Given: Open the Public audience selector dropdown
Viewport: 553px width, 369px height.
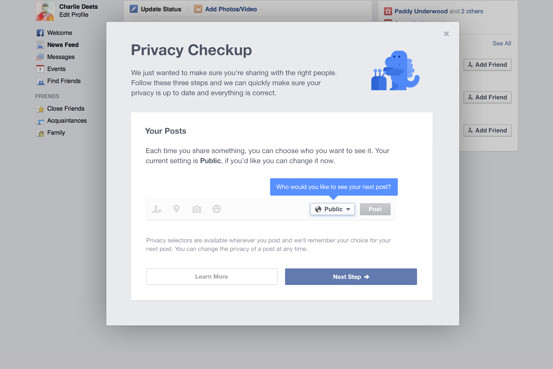Looking at the screenshot, I should point(333,209).
